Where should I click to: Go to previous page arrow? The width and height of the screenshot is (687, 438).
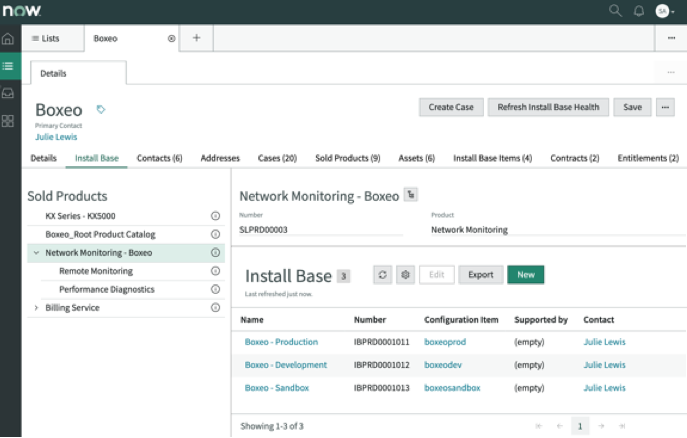point(560,426)
